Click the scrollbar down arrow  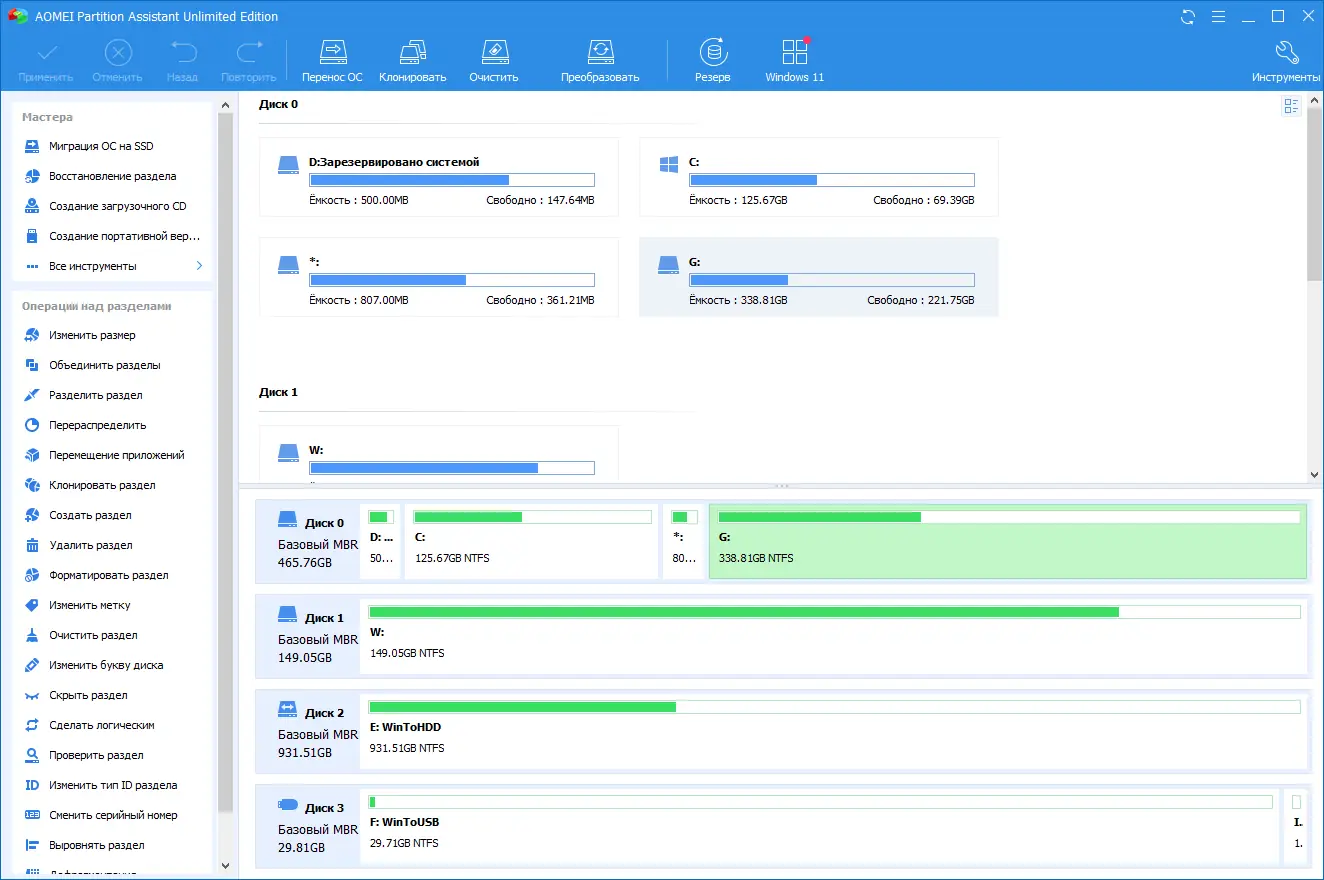[1313, 474]
